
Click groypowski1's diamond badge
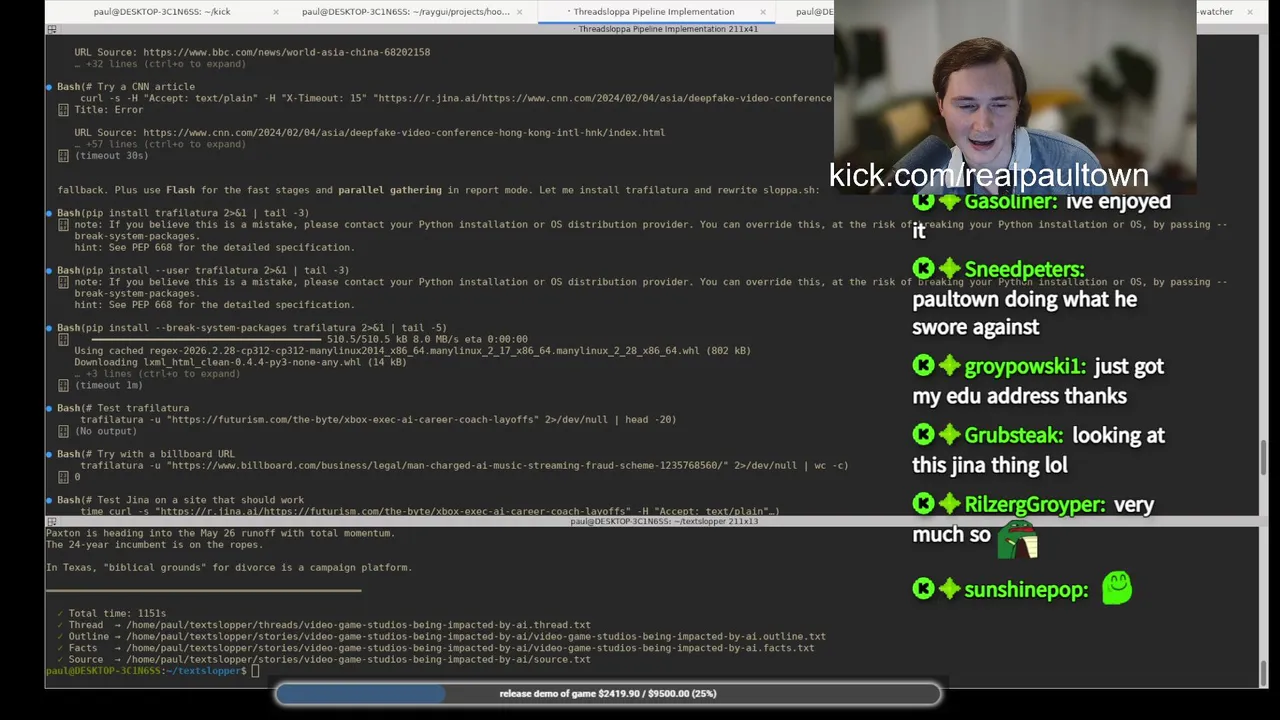pos(949,366)
